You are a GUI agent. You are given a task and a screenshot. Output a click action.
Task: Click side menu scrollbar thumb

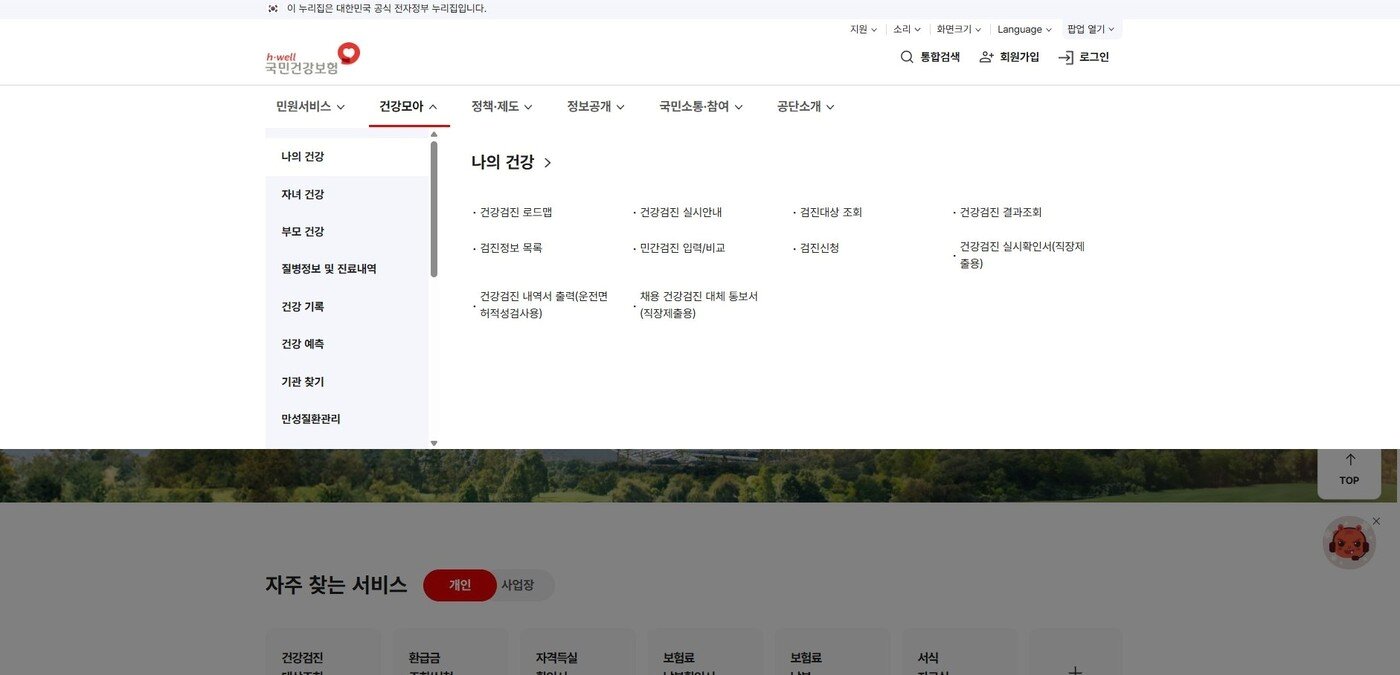[434, 209]
